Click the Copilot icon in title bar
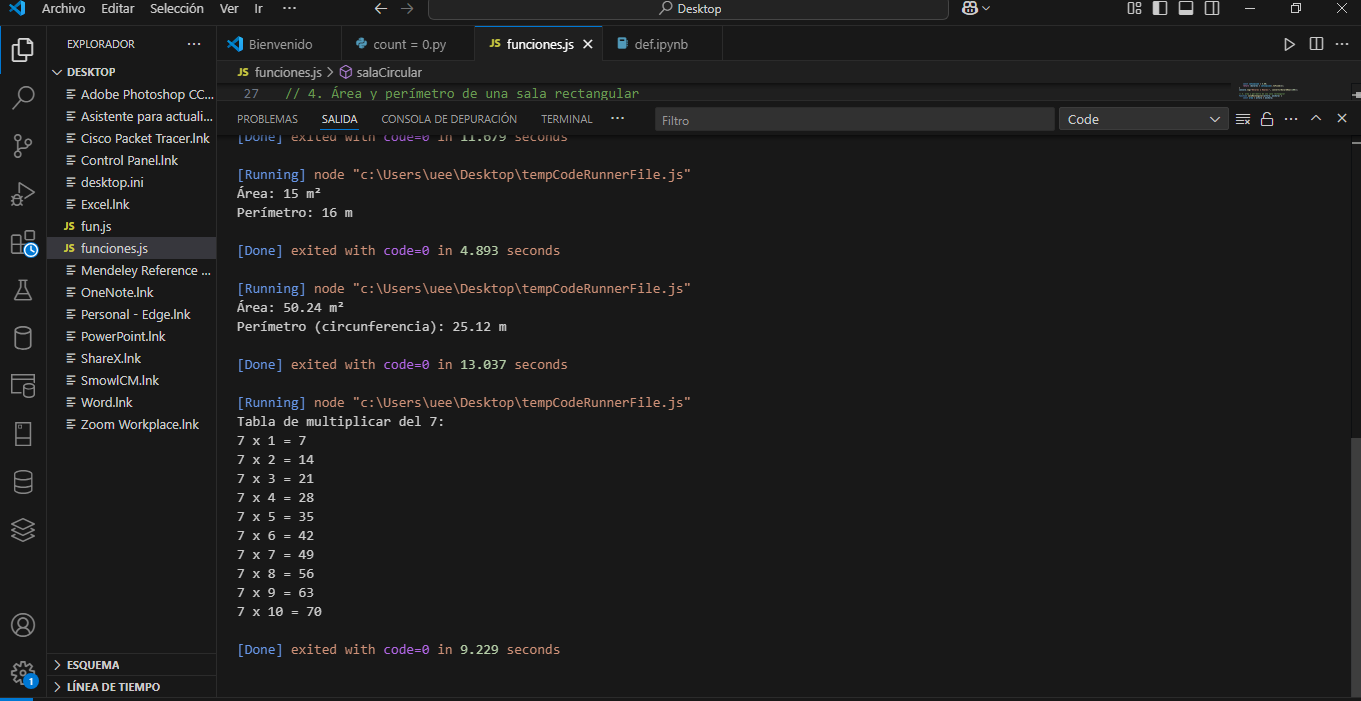The height and width of the screenshot is (701, 1361). pyautogui.click(x=969, y=8)
